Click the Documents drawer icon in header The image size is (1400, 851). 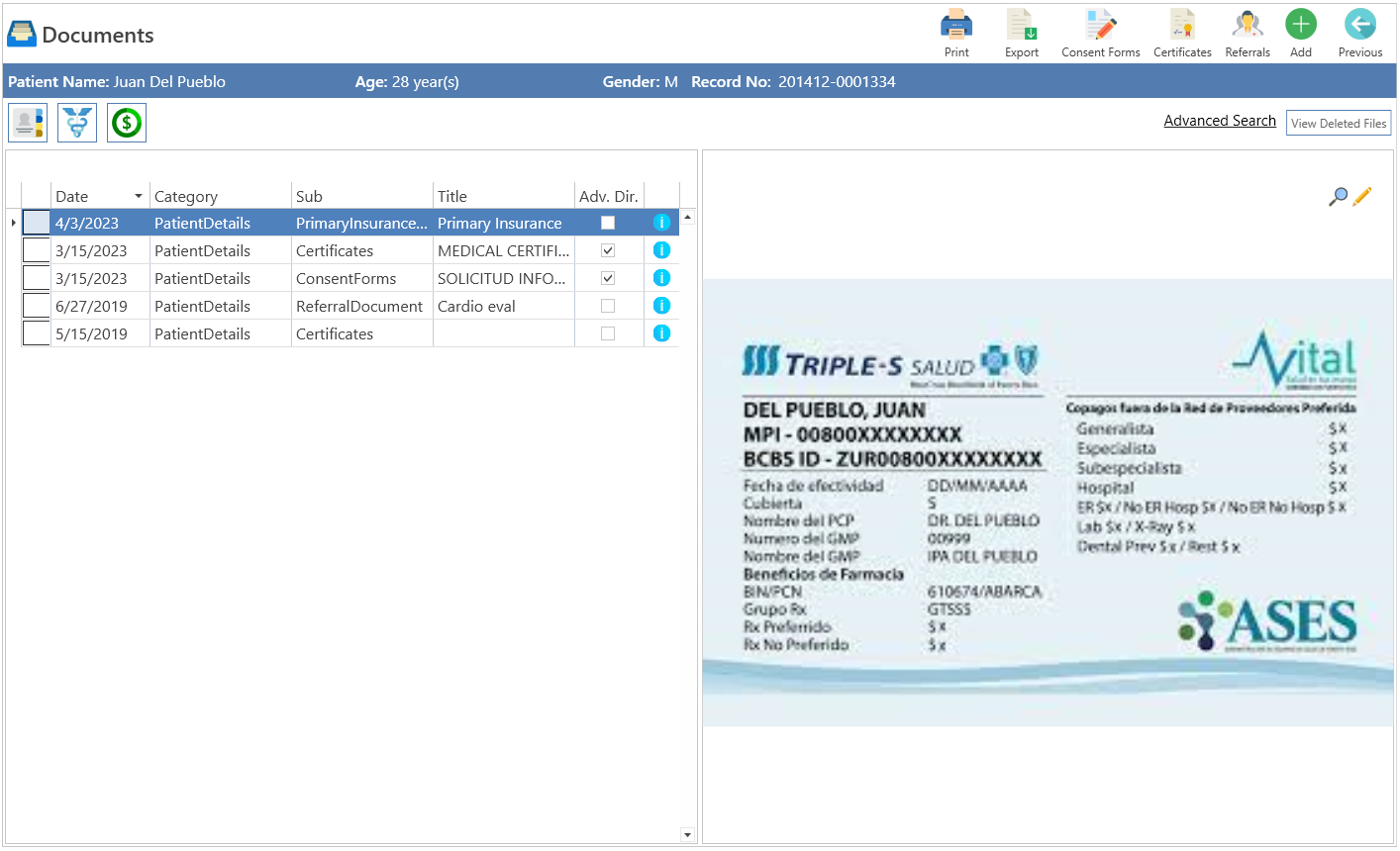22,35
